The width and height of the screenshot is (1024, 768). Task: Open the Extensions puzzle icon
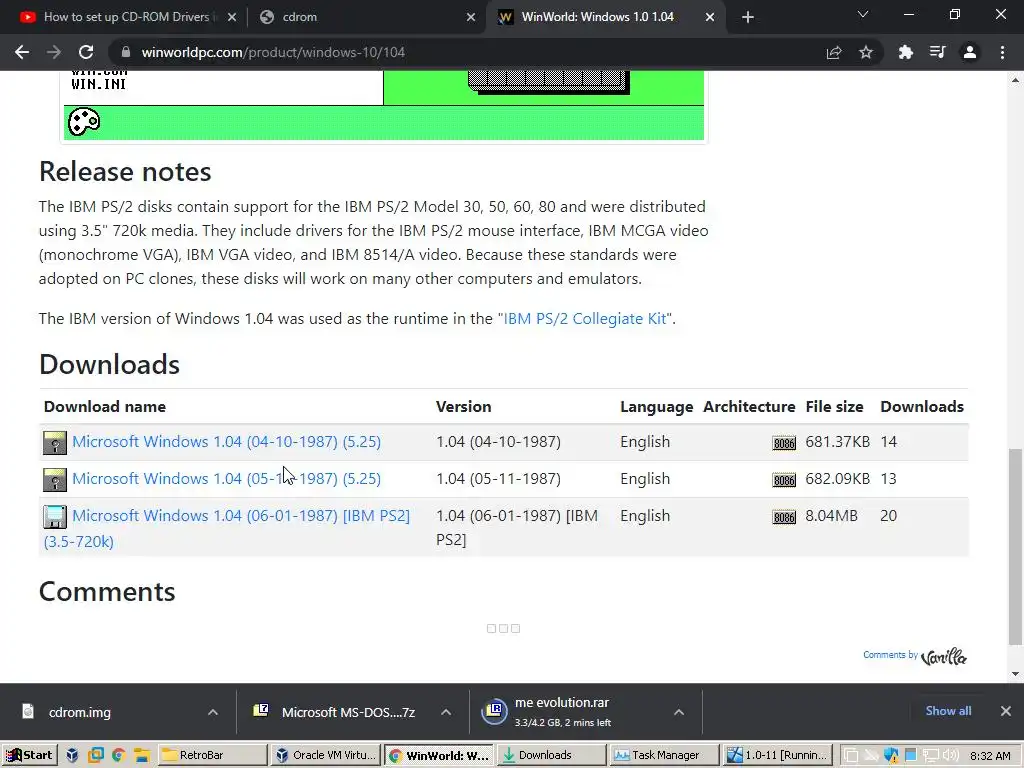905,52
